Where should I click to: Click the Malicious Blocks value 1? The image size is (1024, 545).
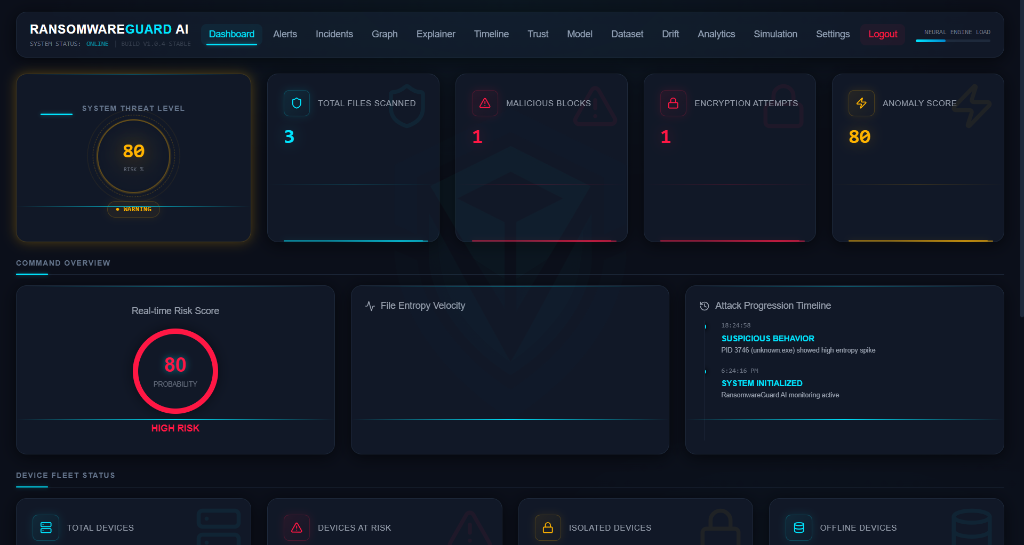pyautogui.click(x=477, y=137)
